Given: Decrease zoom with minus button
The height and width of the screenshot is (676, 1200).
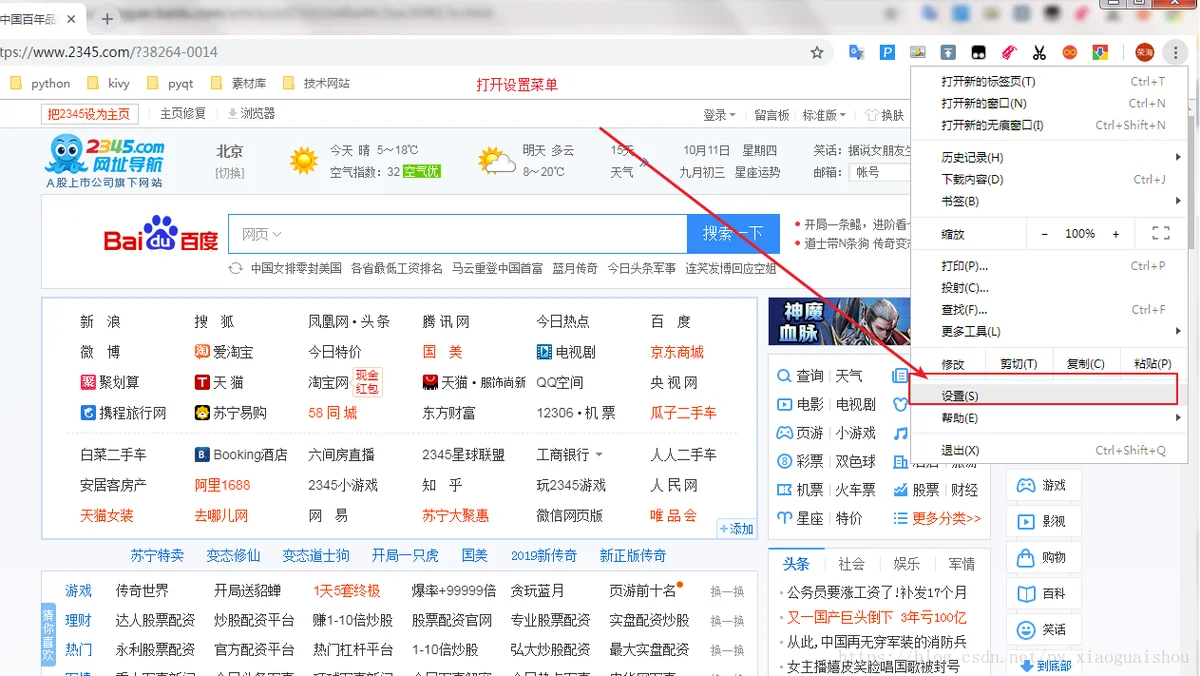Looking at the screenshot, I should tap(1044, 233).
